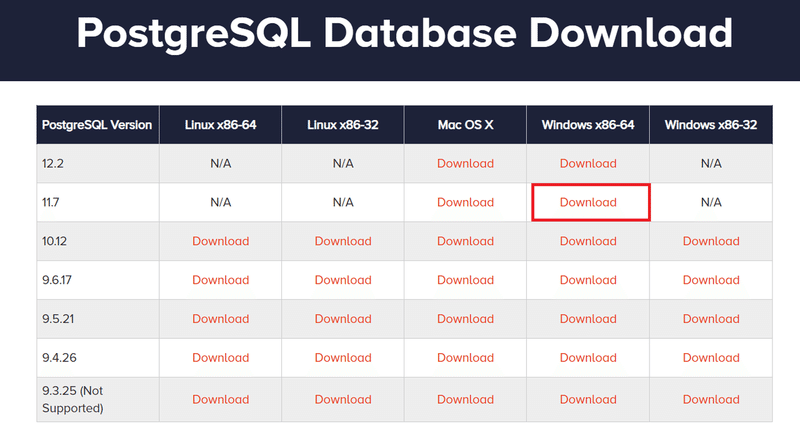This screenshot has width=800, height=425.
Task: Click N/A under Windows x86-32 for 11.7
Action: tap(711, 202)
